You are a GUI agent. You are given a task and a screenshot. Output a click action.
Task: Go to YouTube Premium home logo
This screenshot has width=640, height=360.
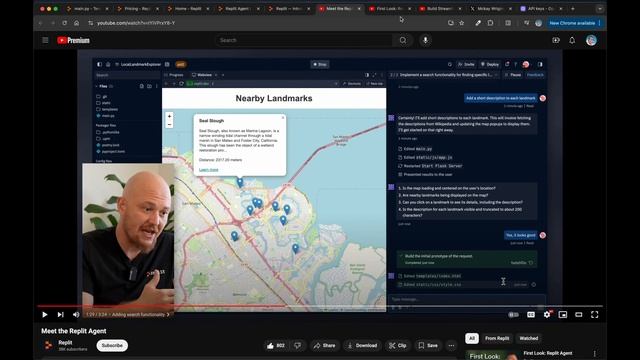point(73,40)
